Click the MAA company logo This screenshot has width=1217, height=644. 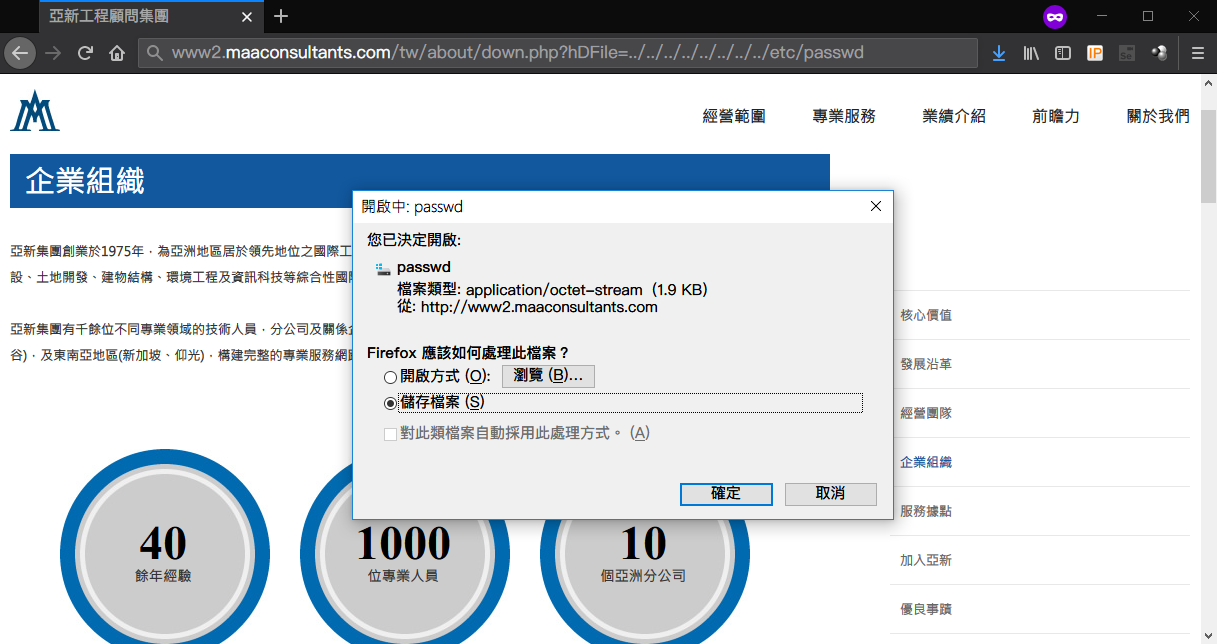pyautogui.click(x=35, y=110)
